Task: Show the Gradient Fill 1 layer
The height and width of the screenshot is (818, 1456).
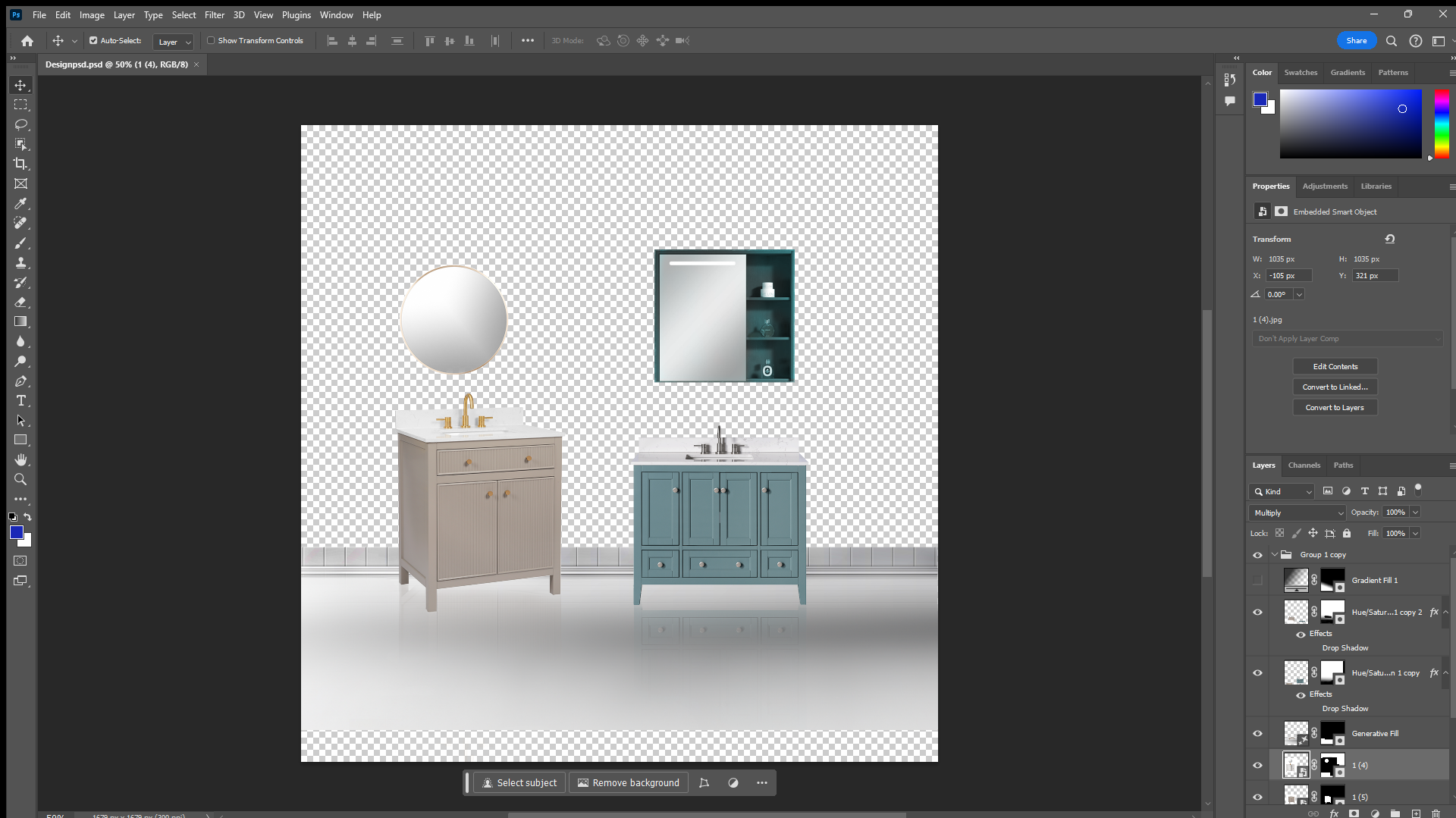Action: (x=1257, y=580)
